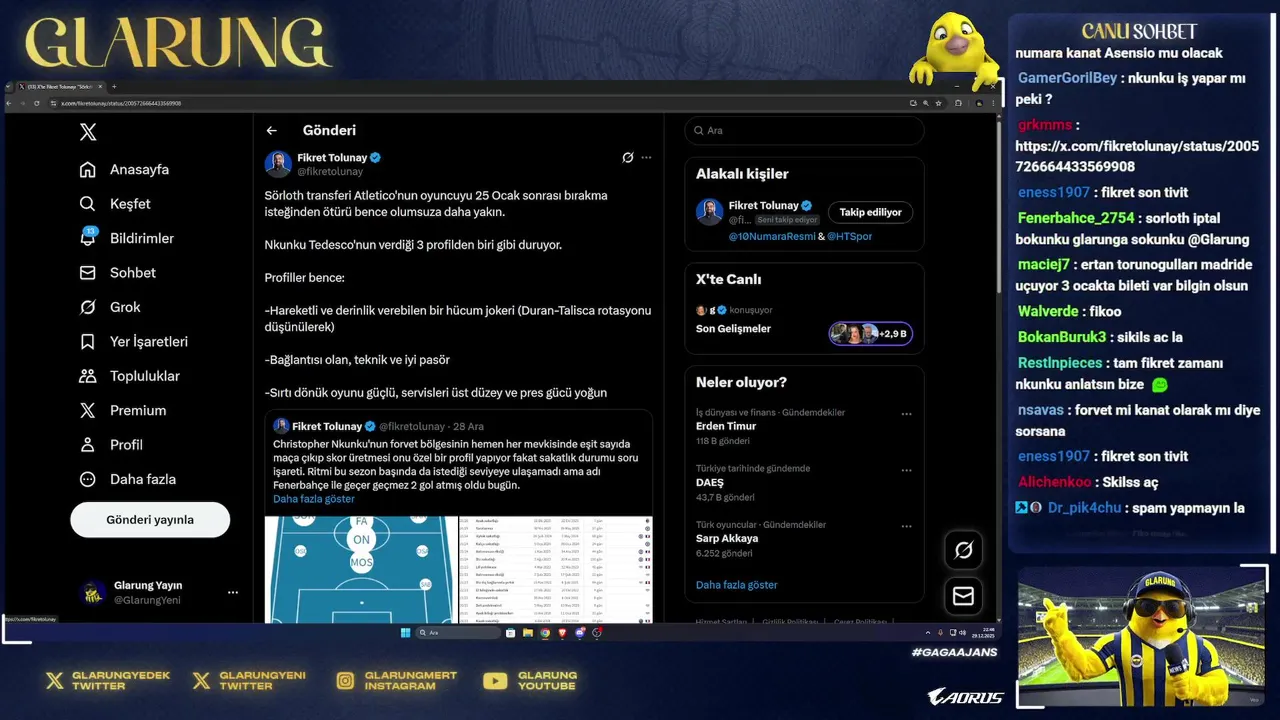The image size is (1280, 720).
Task: Click Takip ediliyor following button
Action: coord(870,212)
